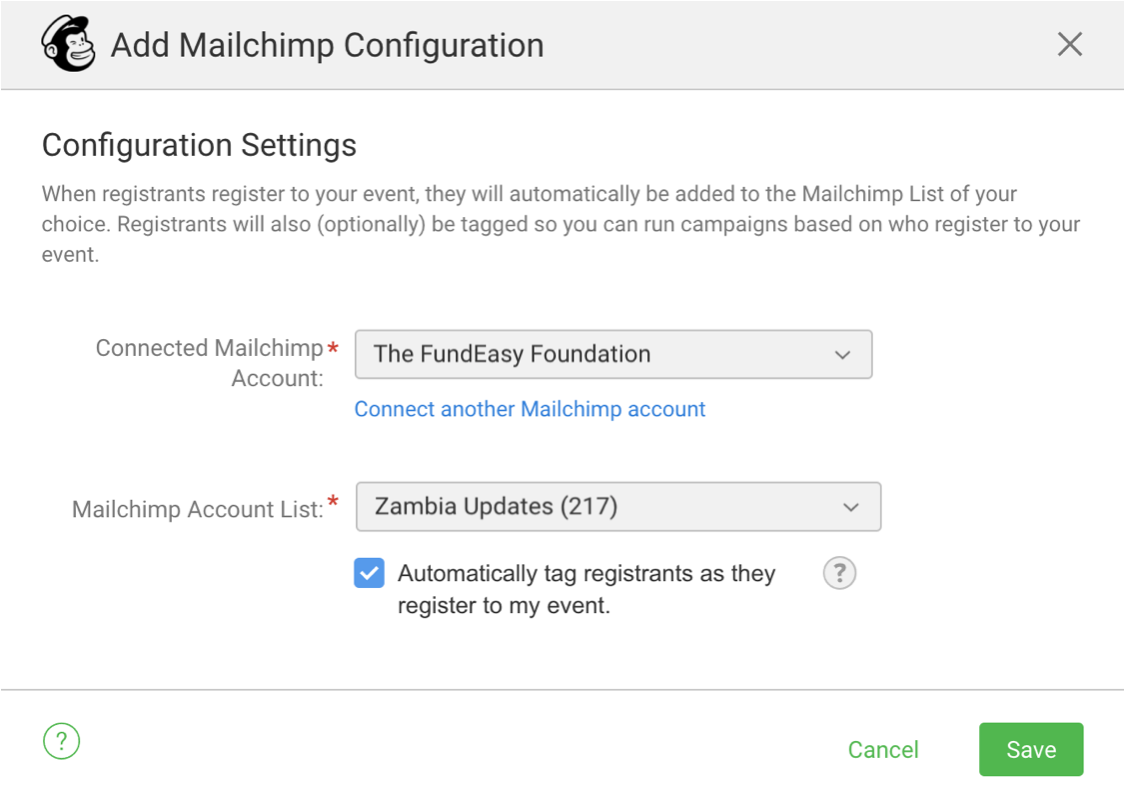Open the Connected Mailchimp Account dropdown
The height and width of the screenshot is (808, 1124).
point(613,354)
